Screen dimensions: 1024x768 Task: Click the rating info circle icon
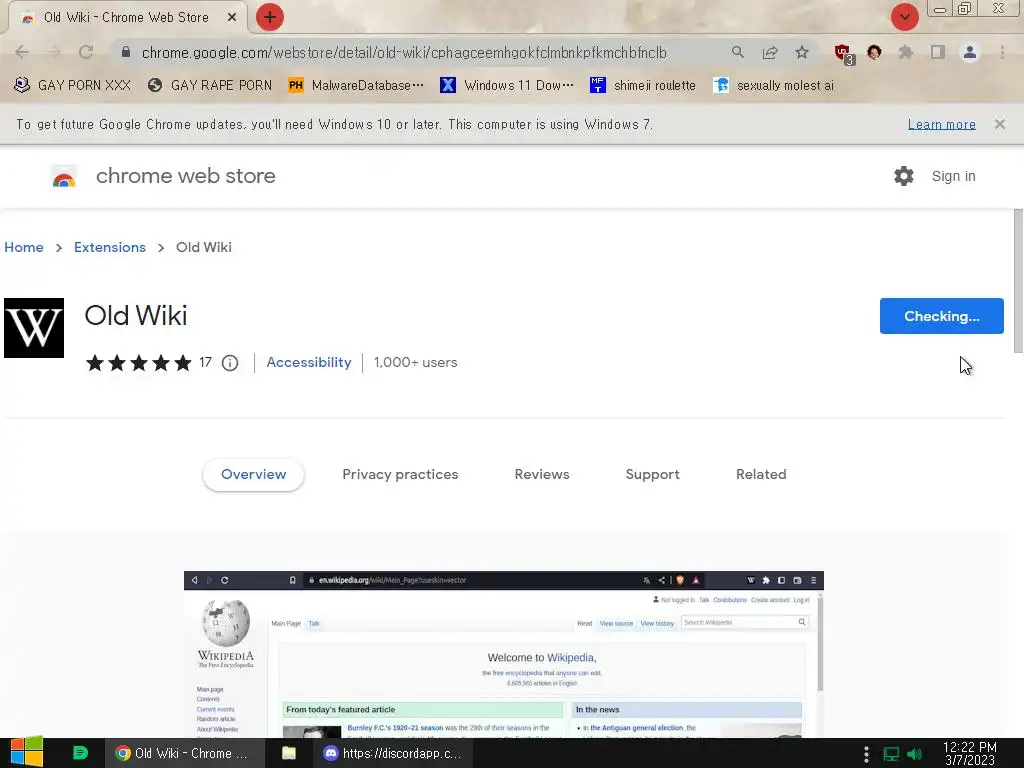click(230, 363)
